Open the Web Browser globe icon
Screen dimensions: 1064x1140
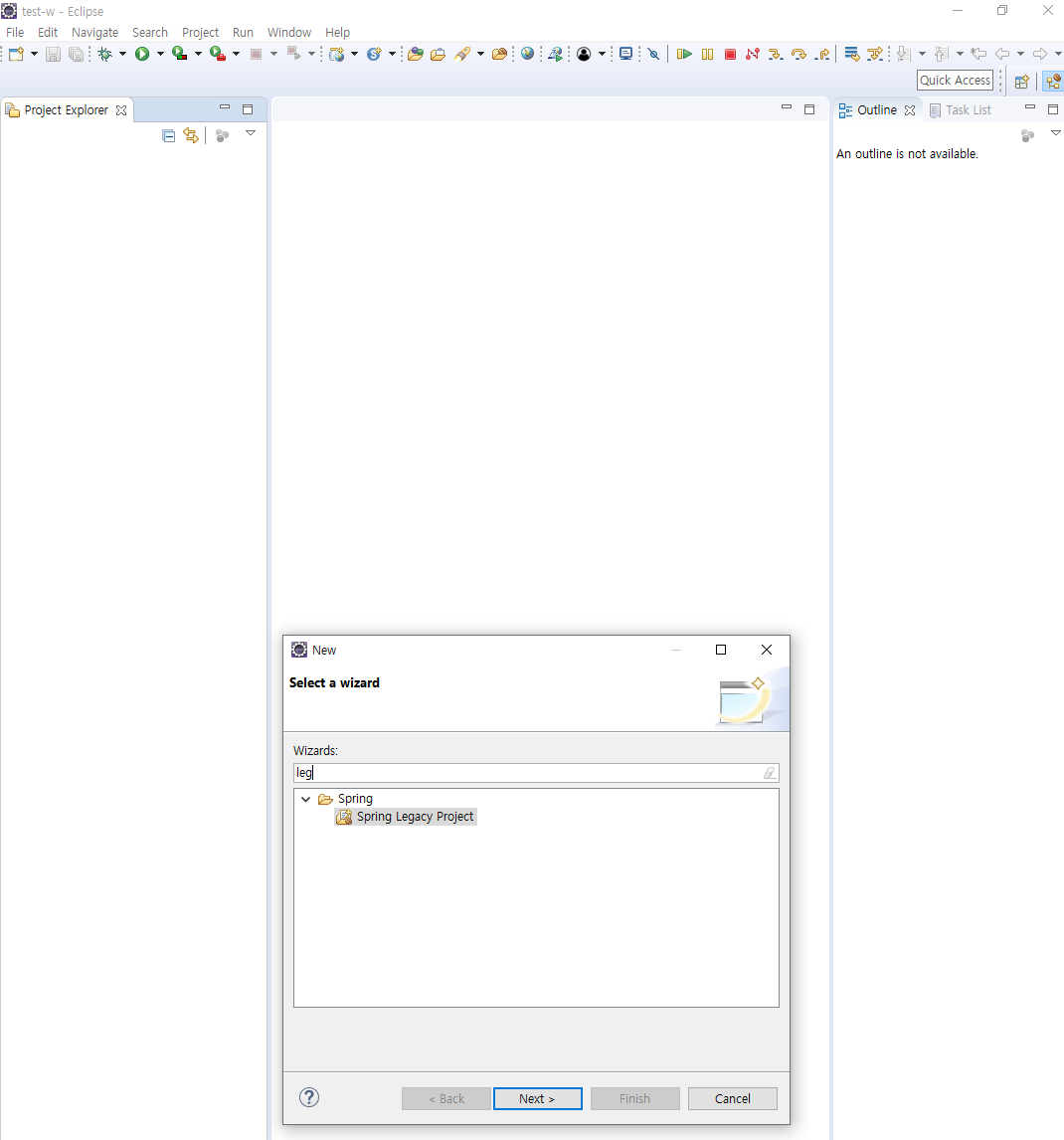tap(528, 54)
